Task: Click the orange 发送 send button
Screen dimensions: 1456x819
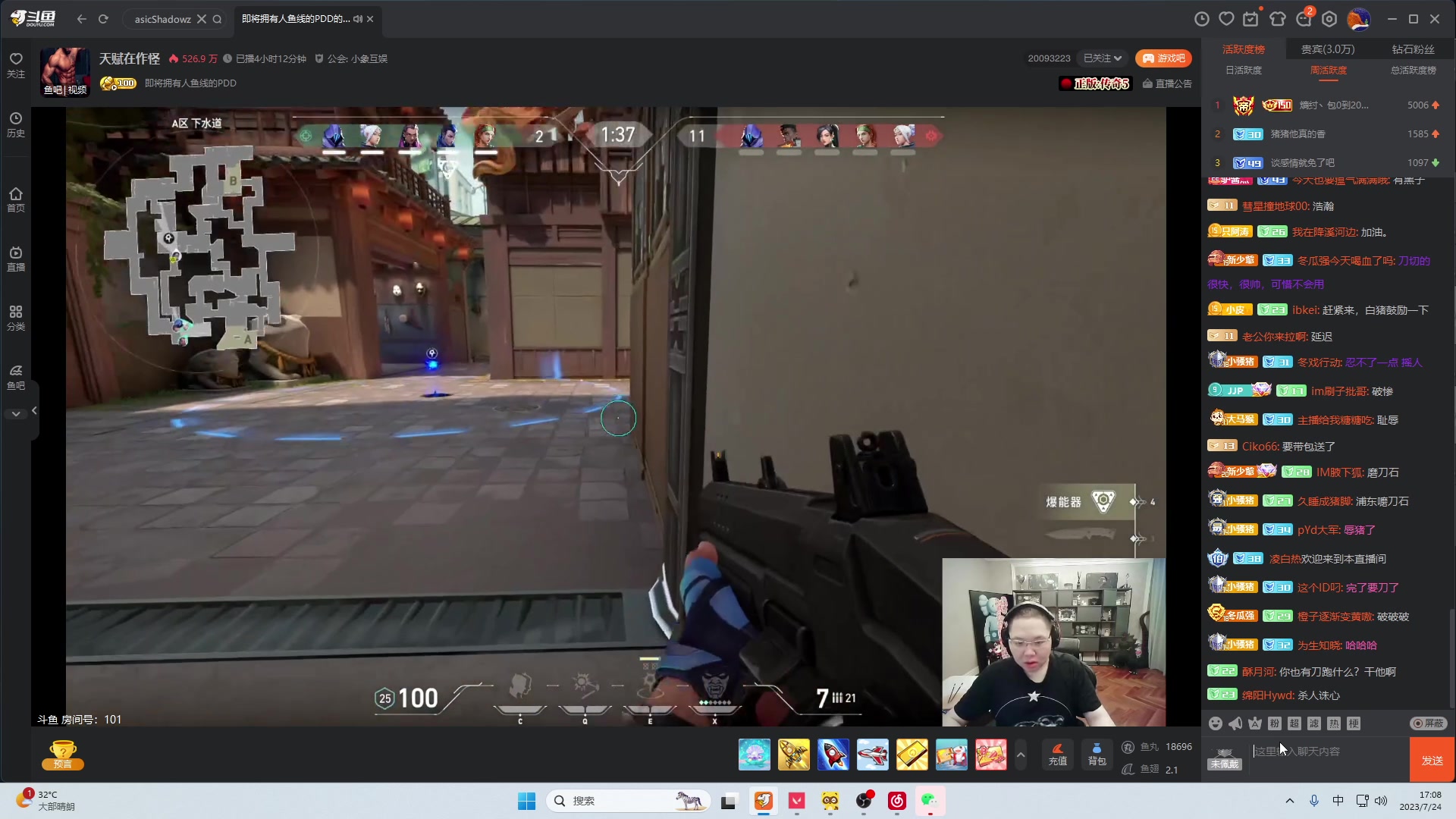Action: 1432,760
